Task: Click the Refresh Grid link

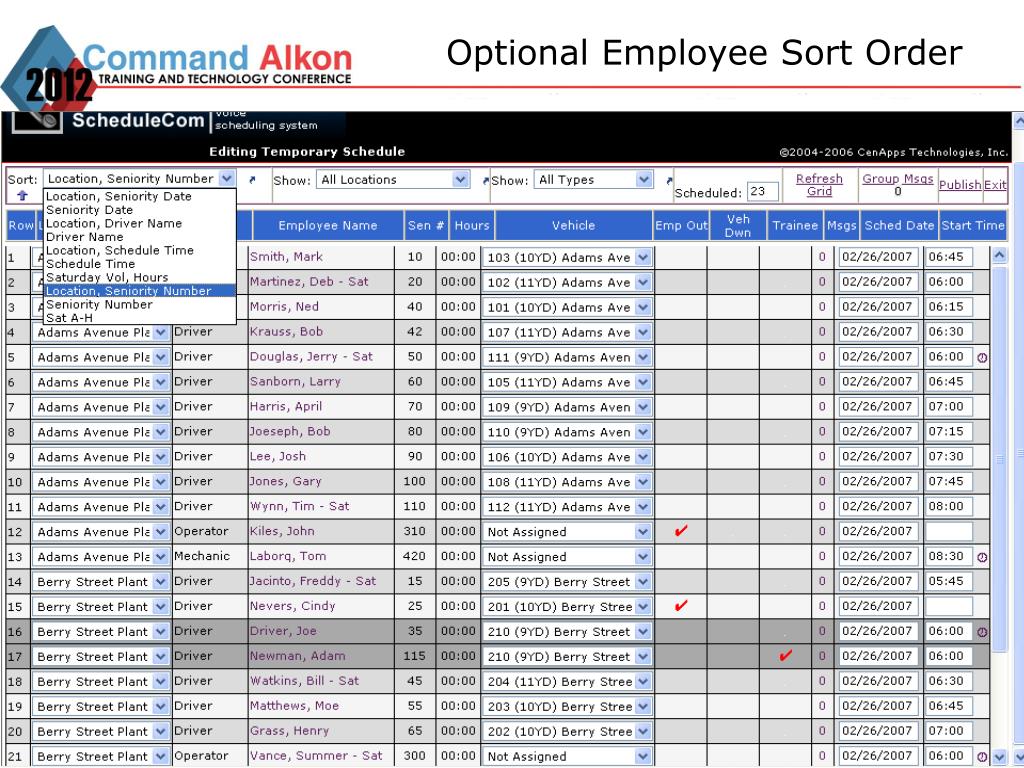Action: (x=819, y=185)
